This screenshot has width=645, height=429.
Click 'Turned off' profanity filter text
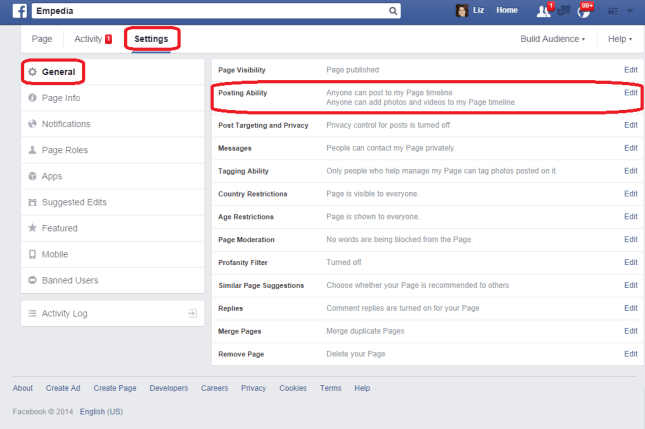pos(343,262)
